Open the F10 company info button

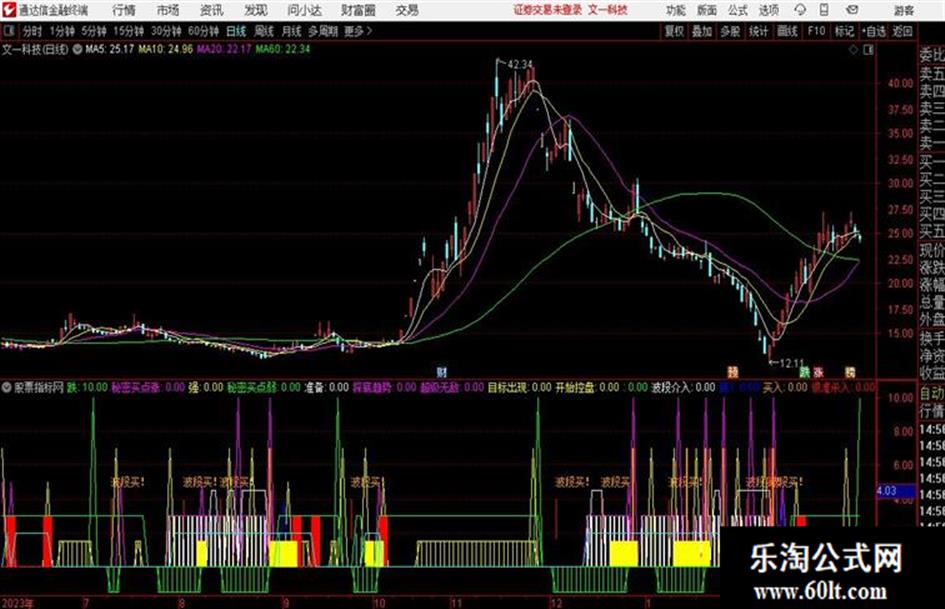pos(816,31)
